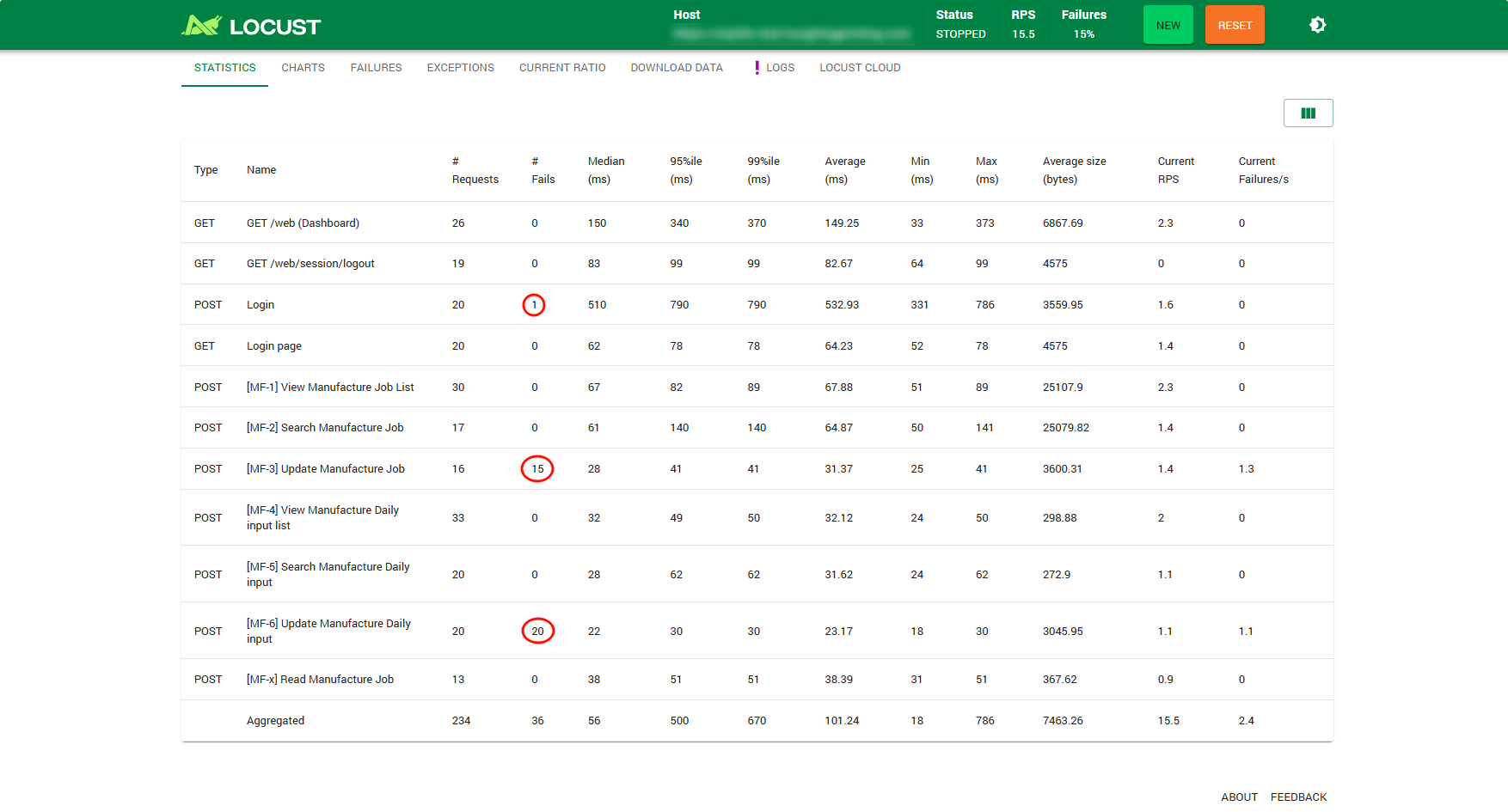This screenshot has height=812, width=1508.
Task: Switch to the CHARTS tab
Action: tap(302, 67)
